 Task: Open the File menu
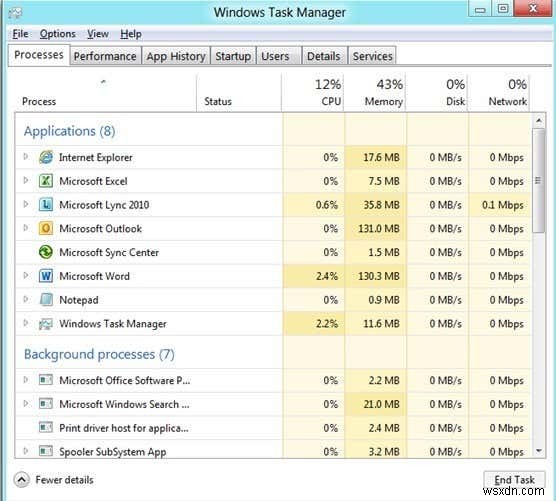[x=20, y=34]
